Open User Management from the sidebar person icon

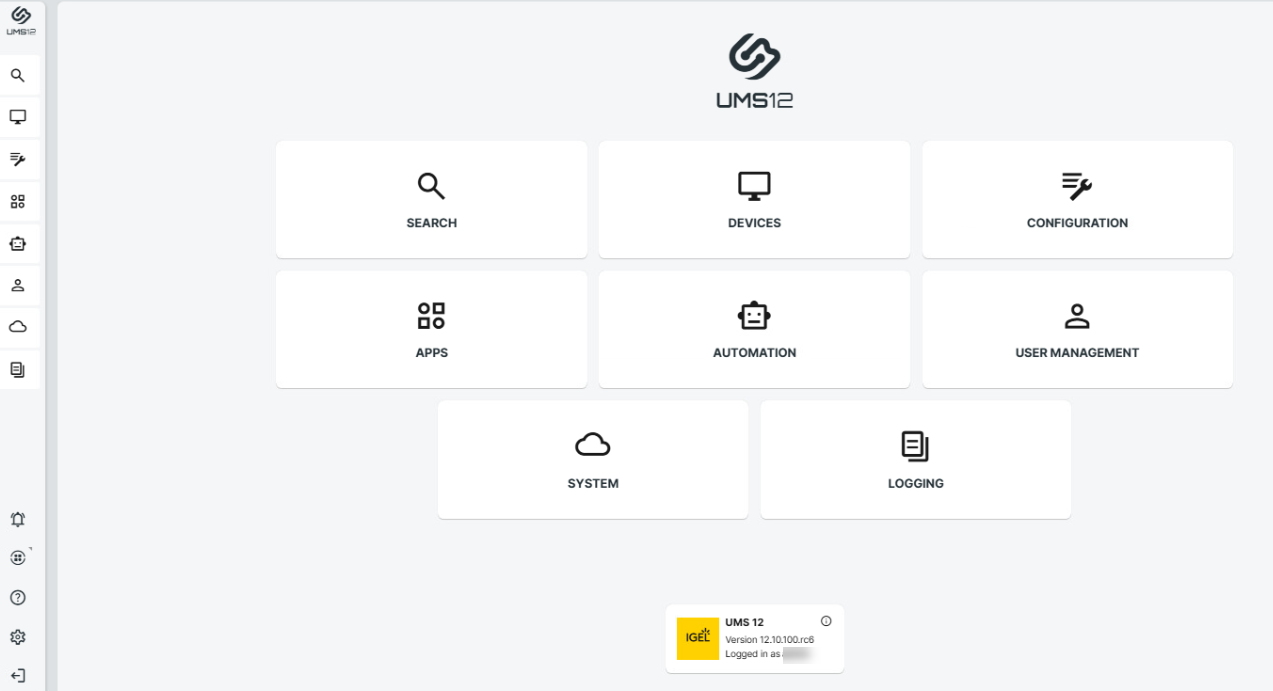tap(18, 285)
